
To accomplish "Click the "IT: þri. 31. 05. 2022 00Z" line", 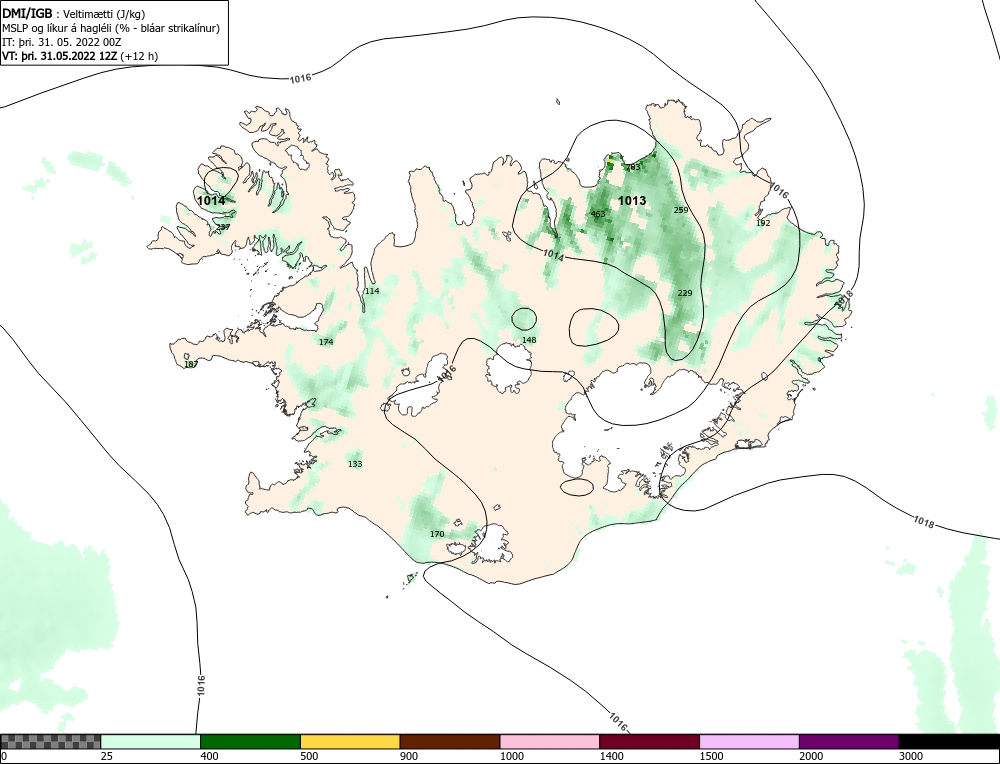I will click(61, 42).
